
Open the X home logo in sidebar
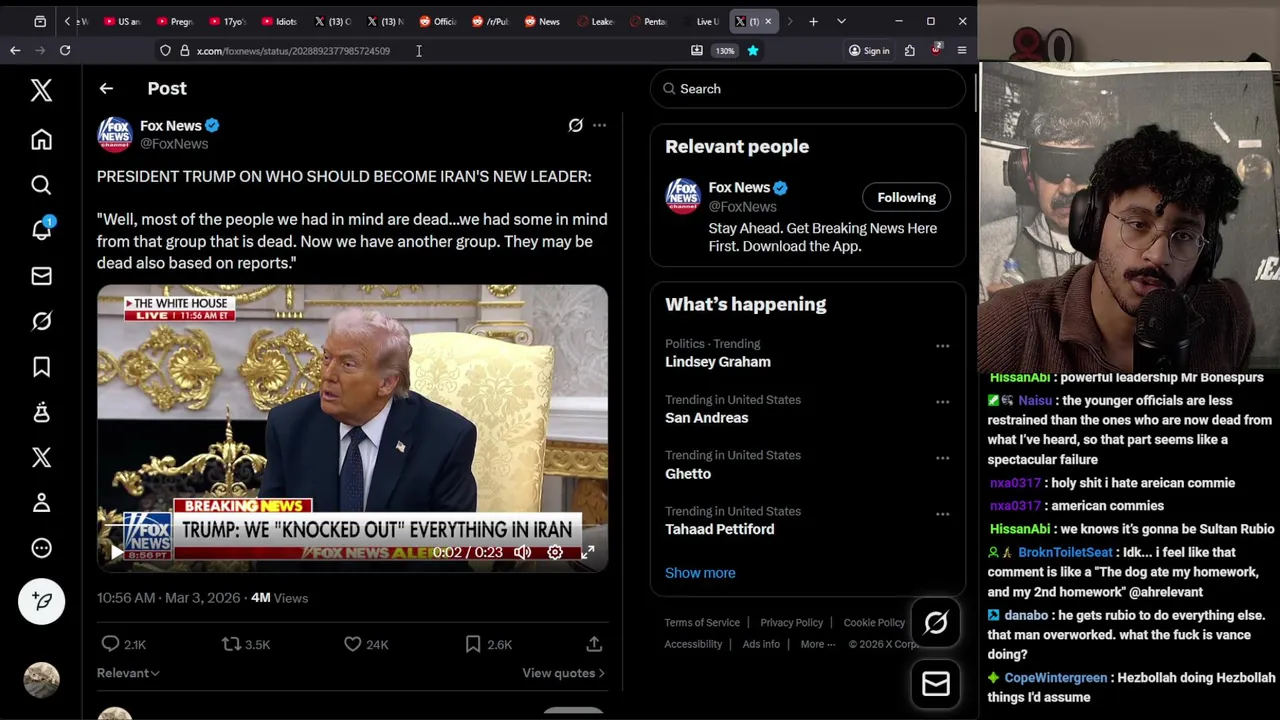pyautogui.click(x=41, y=90)
